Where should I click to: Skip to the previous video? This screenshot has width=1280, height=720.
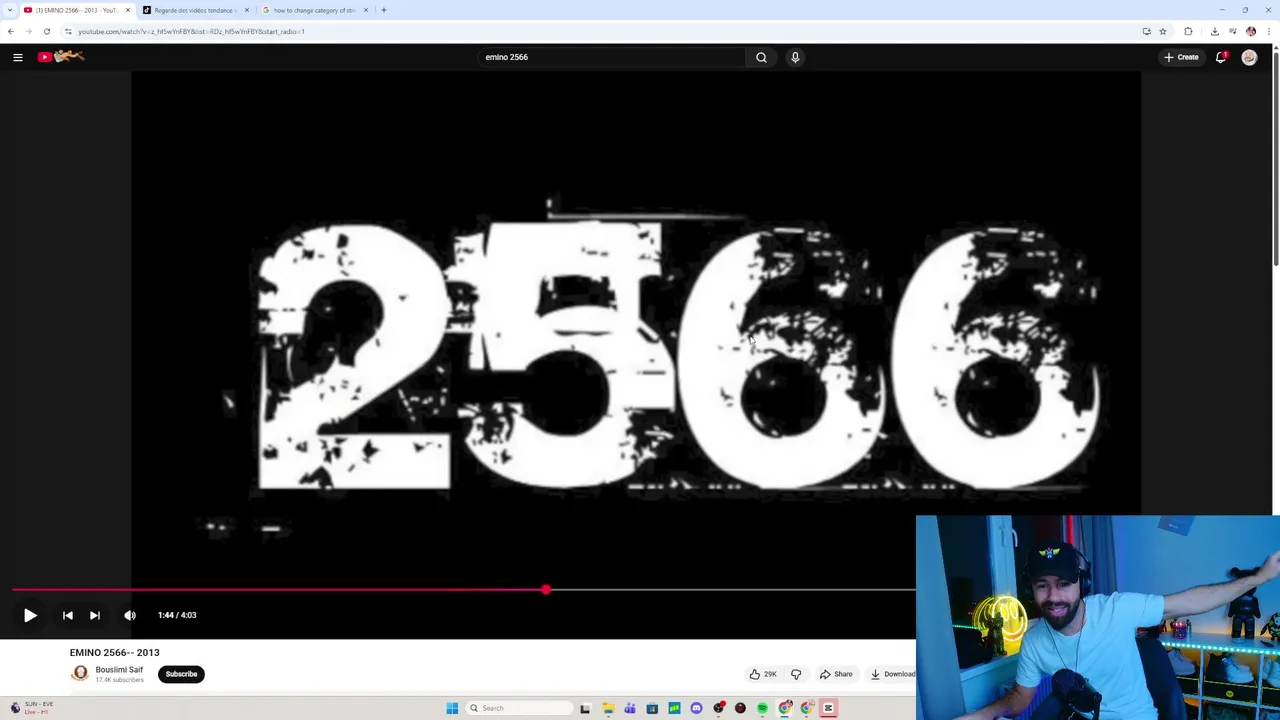coord(67,615)
